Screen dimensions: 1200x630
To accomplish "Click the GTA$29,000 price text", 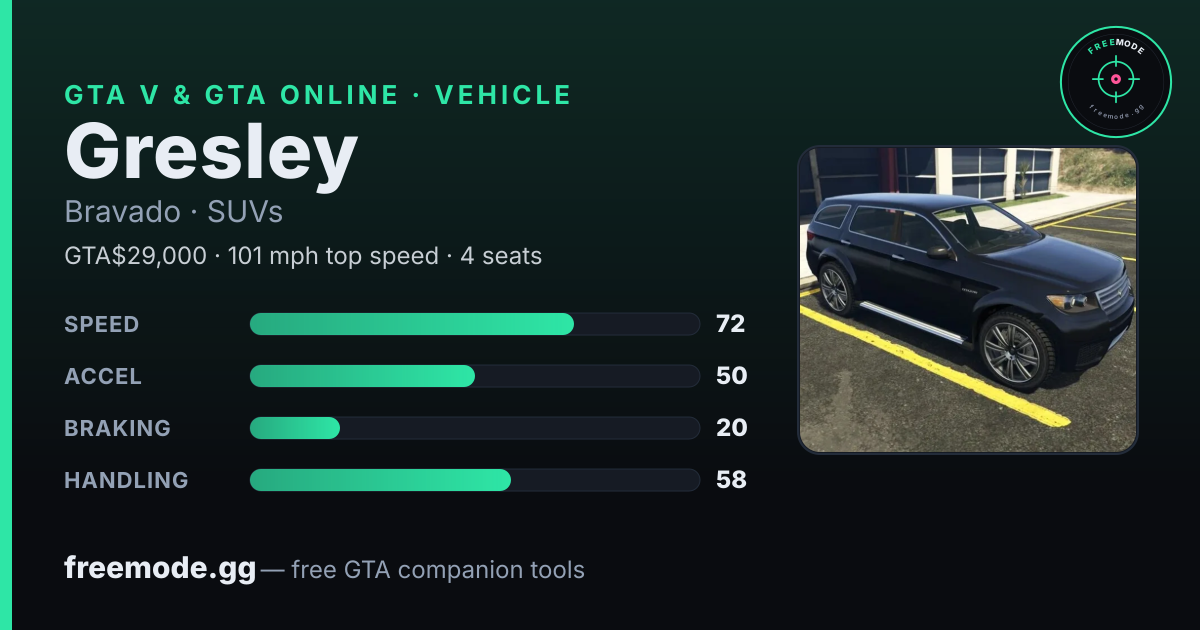I will pos(136,256).
